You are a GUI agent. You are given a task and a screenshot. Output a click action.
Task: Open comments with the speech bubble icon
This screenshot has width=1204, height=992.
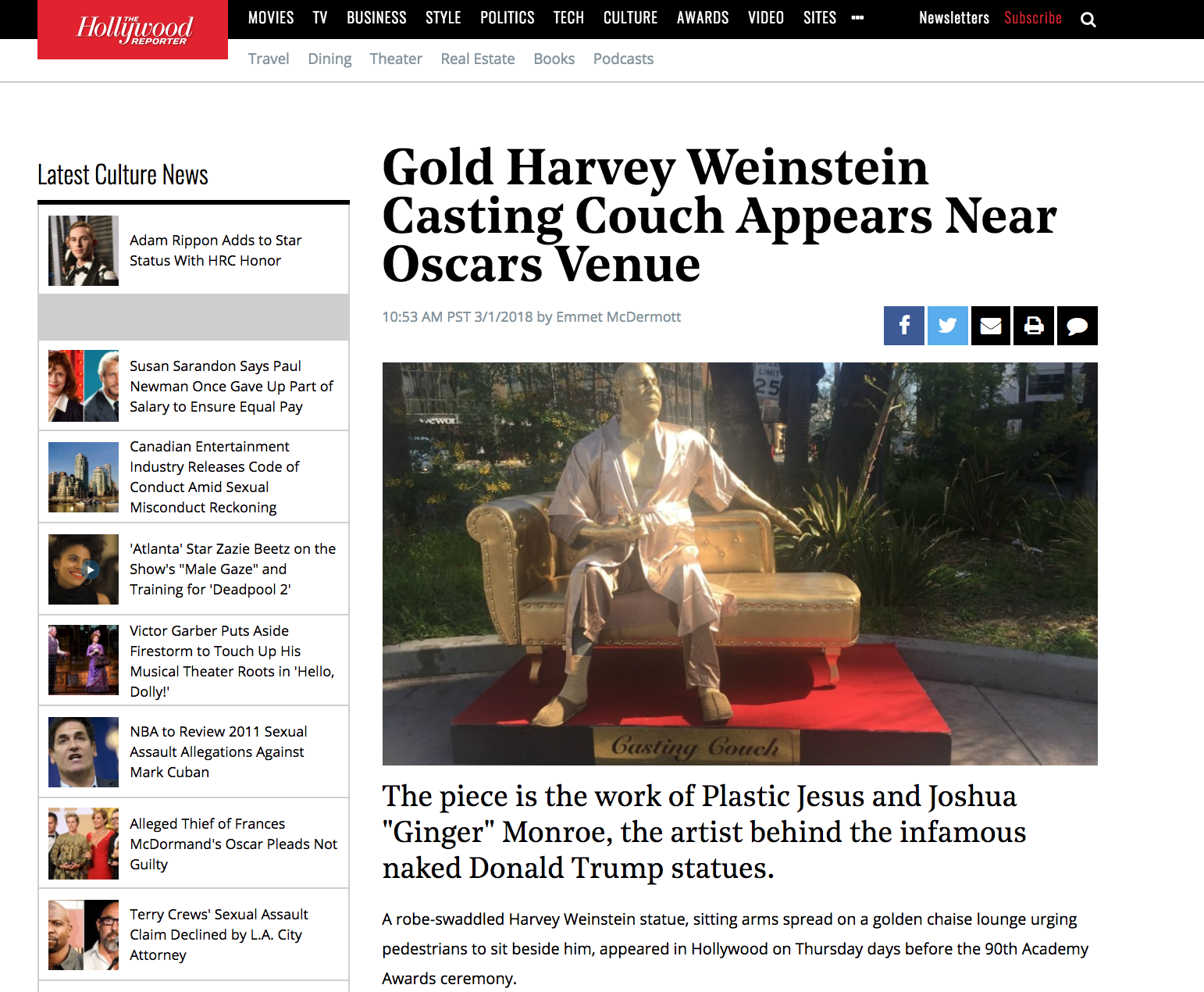[x=1077, y=326]
